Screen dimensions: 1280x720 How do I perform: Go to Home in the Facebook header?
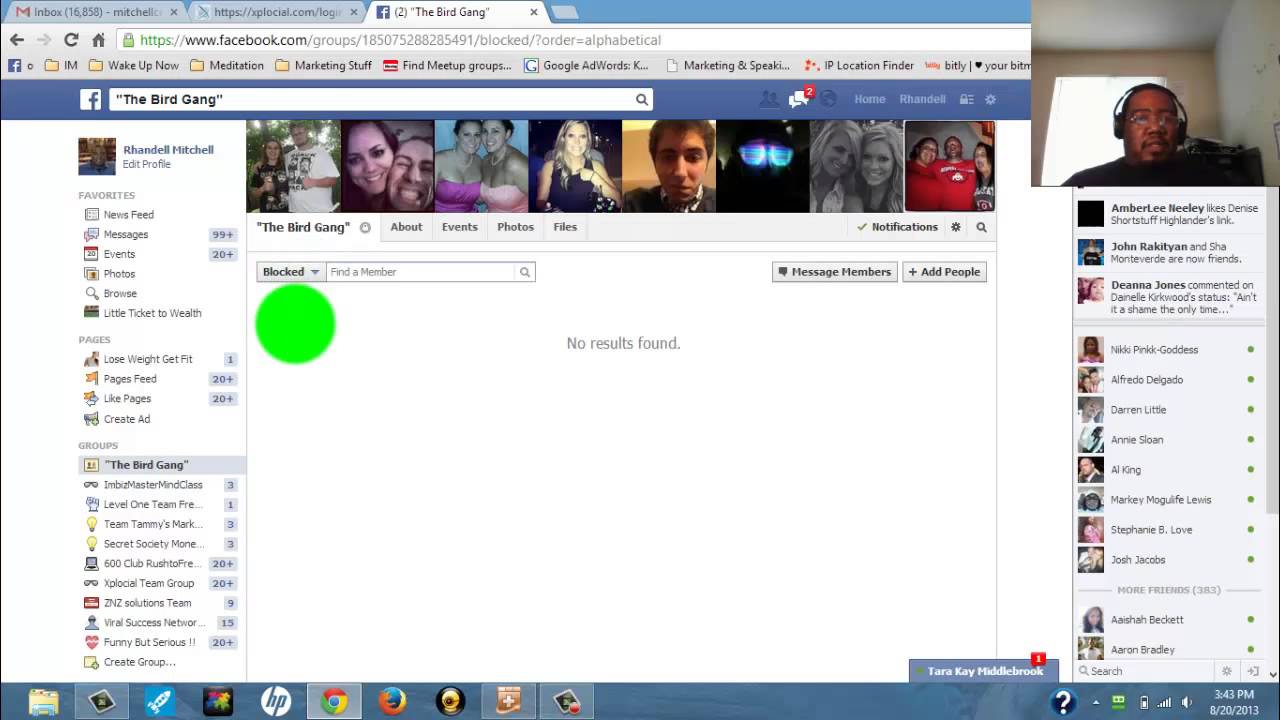(869, 99)
